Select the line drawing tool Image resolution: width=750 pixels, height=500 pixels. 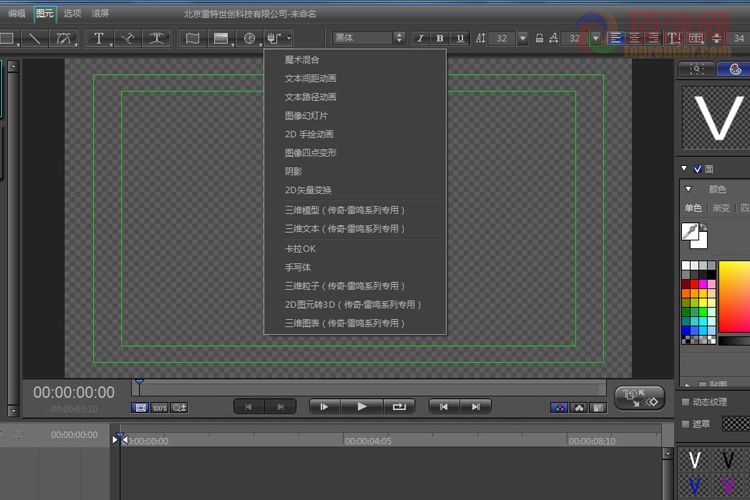(34, 38)
